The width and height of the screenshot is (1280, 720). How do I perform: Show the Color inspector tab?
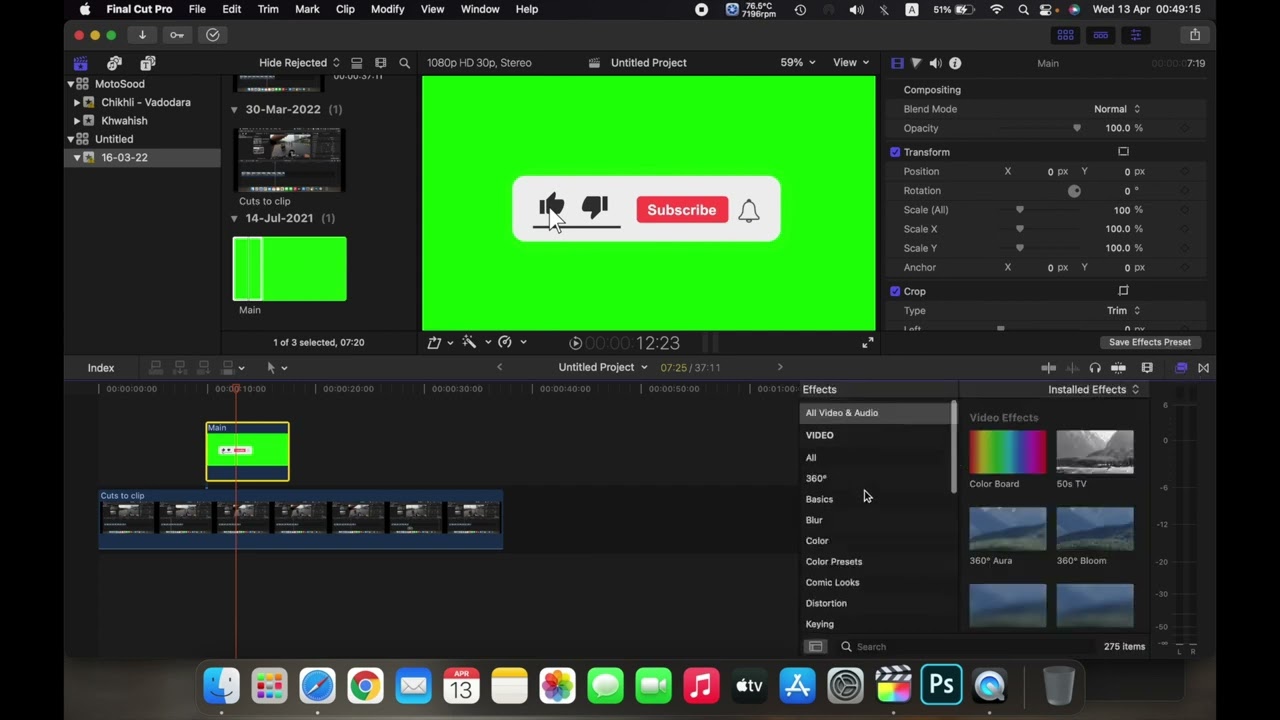[916, 63]
